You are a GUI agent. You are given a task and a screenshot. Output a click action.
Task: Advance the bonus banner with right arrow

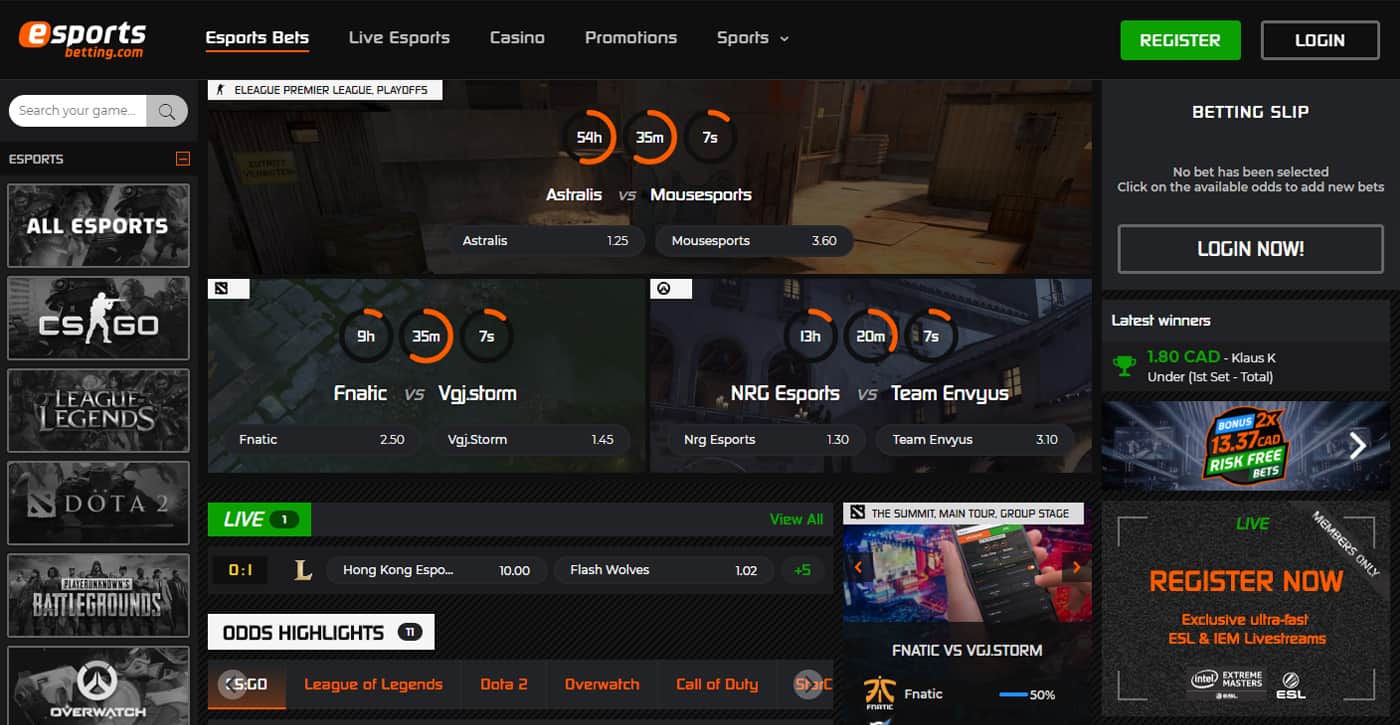point(1357,445)
